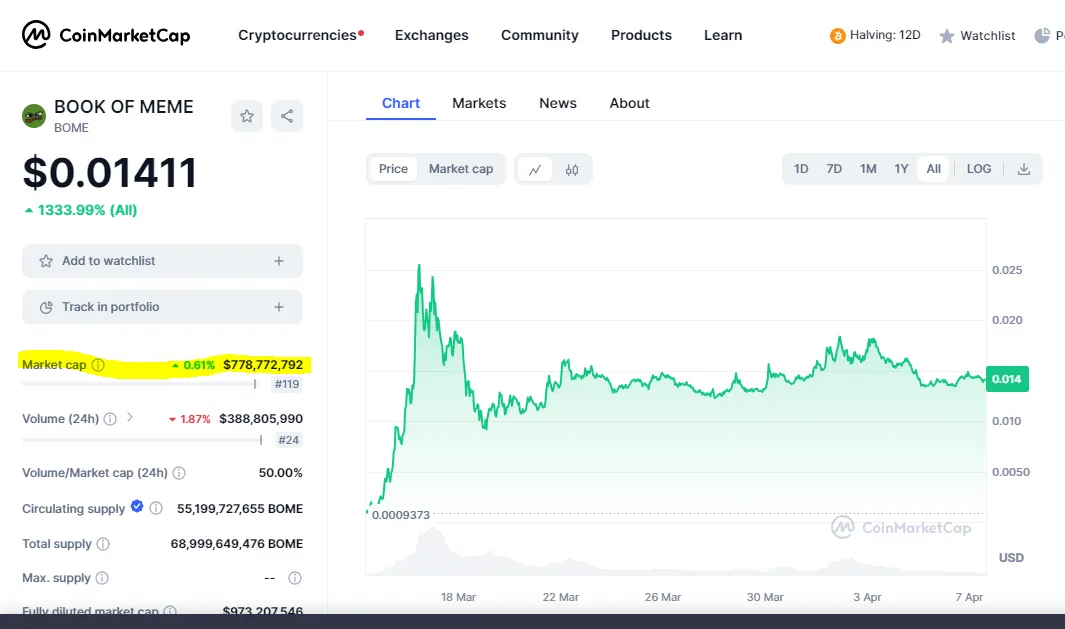Toggle LOG scale on chart

pos(979,169)
